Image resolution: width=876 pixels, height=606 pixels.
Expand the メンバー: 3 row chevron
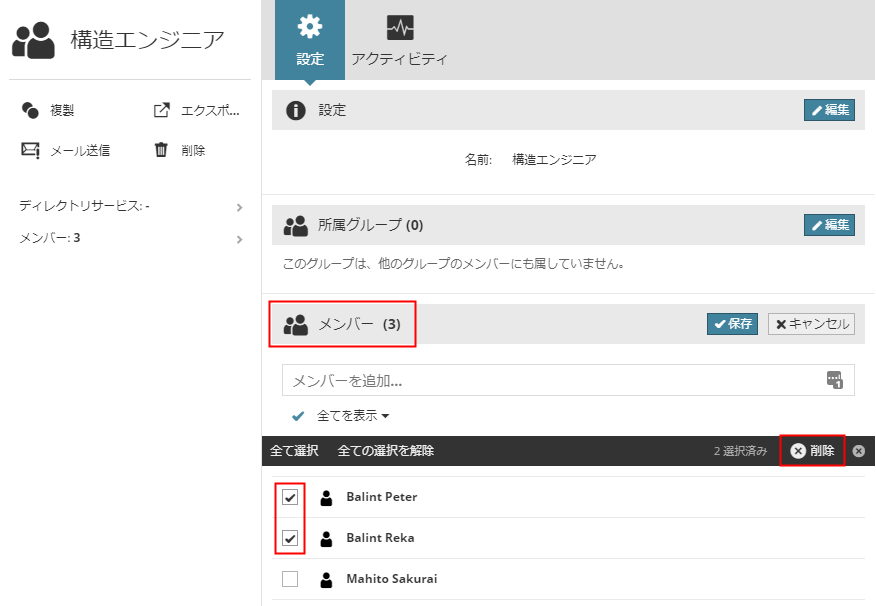(240, 240)
